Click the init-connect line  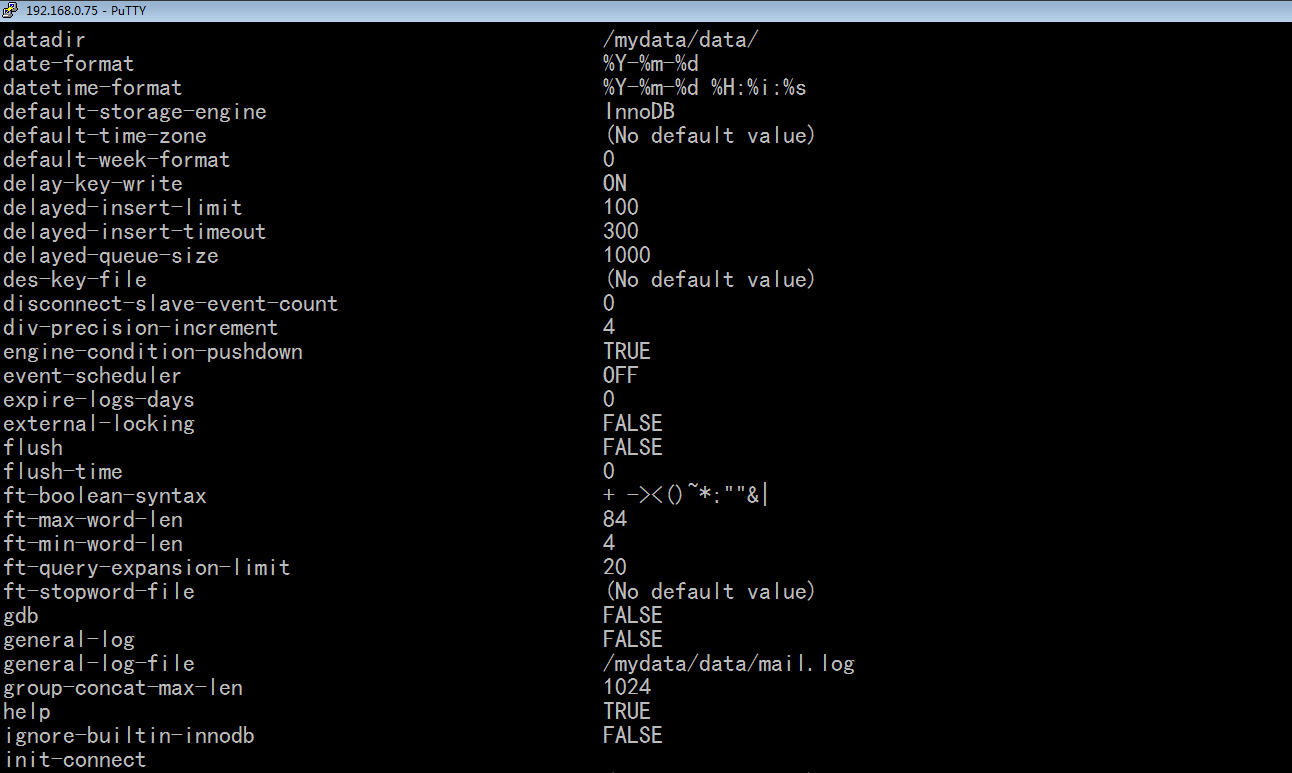click(75, 760)
